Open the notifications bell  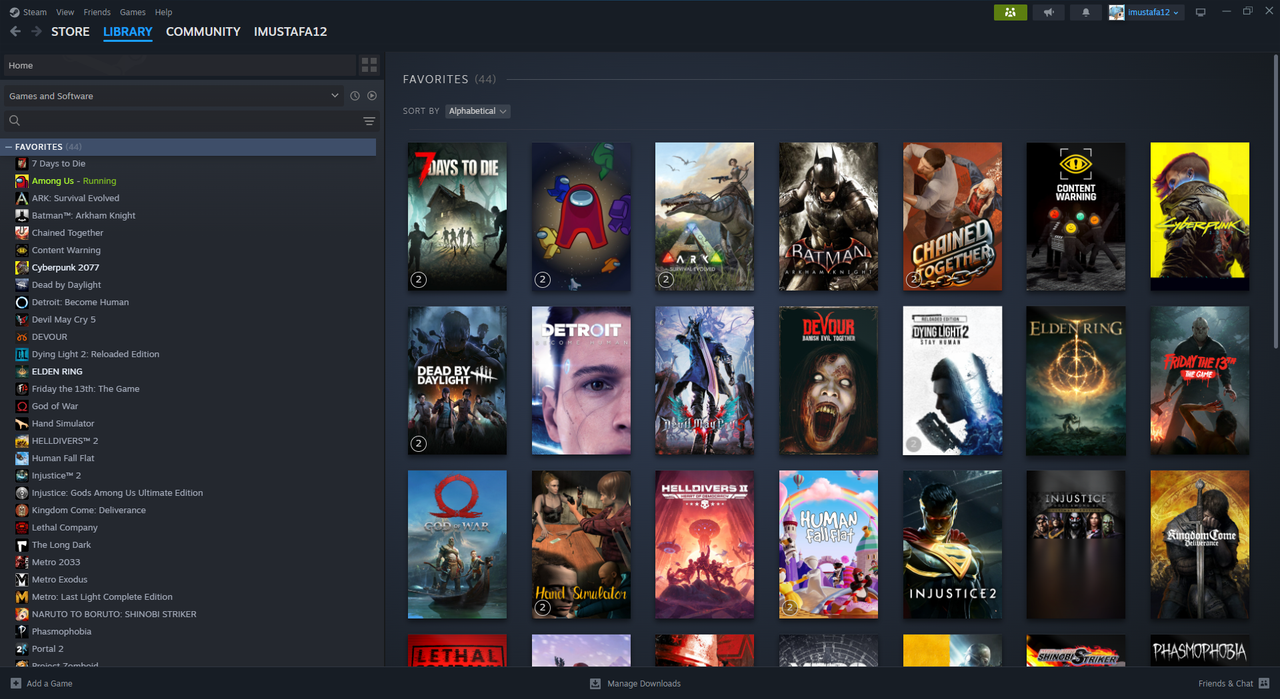tap(1086, 12)
